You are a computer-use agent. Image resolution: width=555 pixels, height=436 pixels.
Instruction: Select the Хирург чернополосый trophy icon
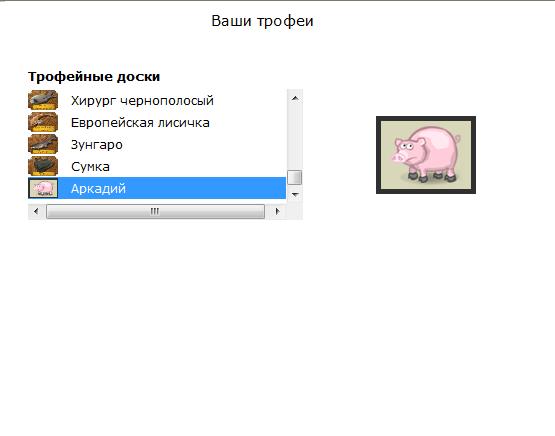43,100
